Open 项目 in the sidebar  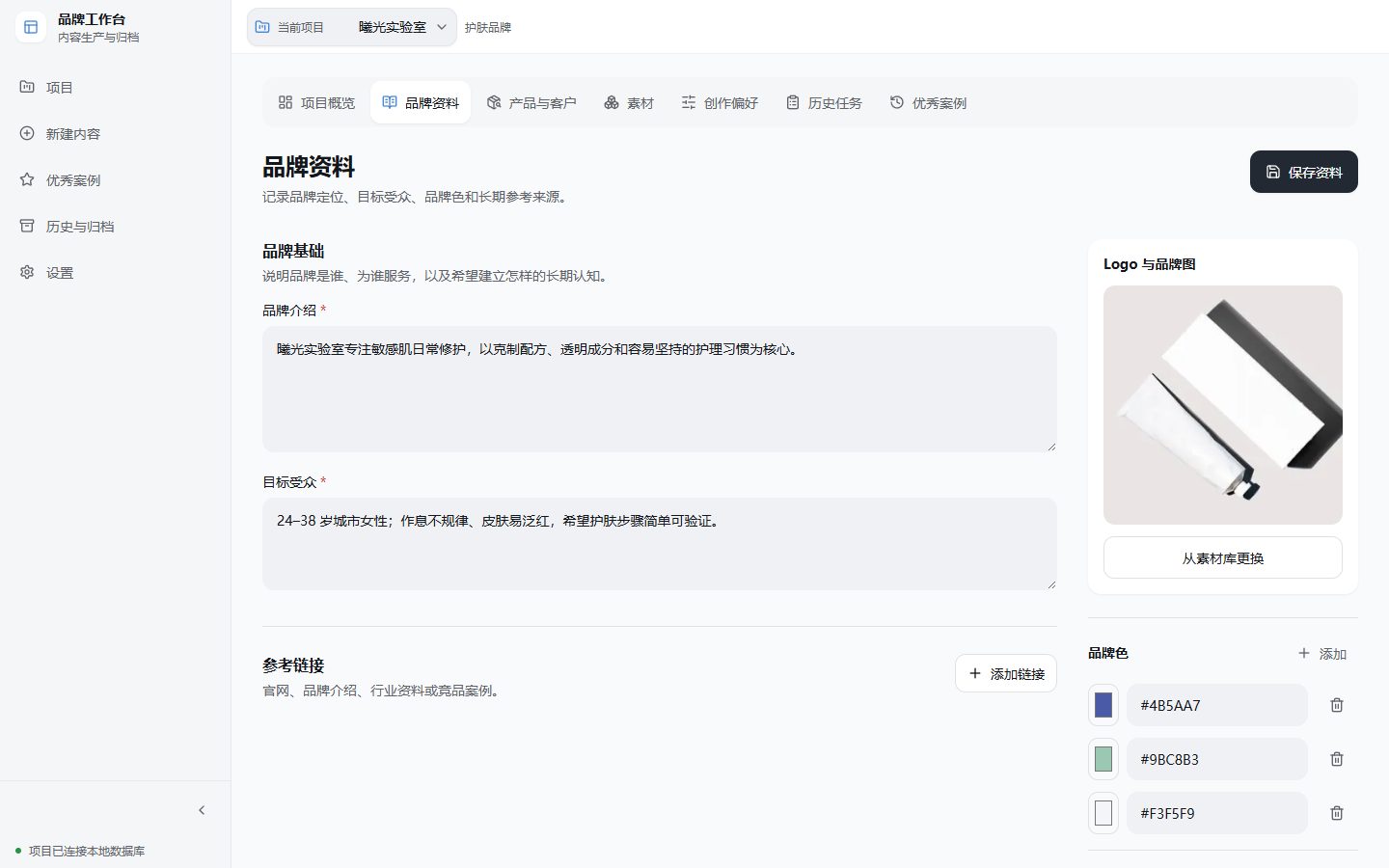pyautogui.click(x=115, y=87)
